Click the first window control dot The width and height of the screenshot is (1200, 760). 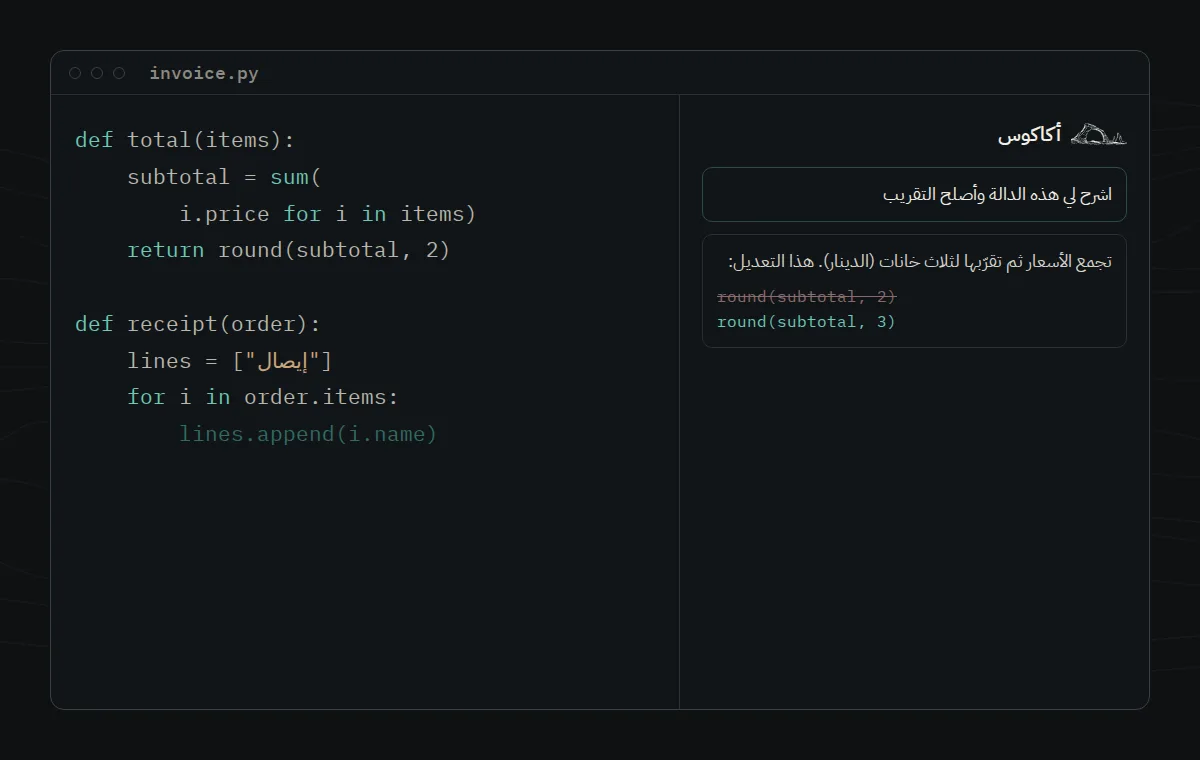click(x=75, y=73)
